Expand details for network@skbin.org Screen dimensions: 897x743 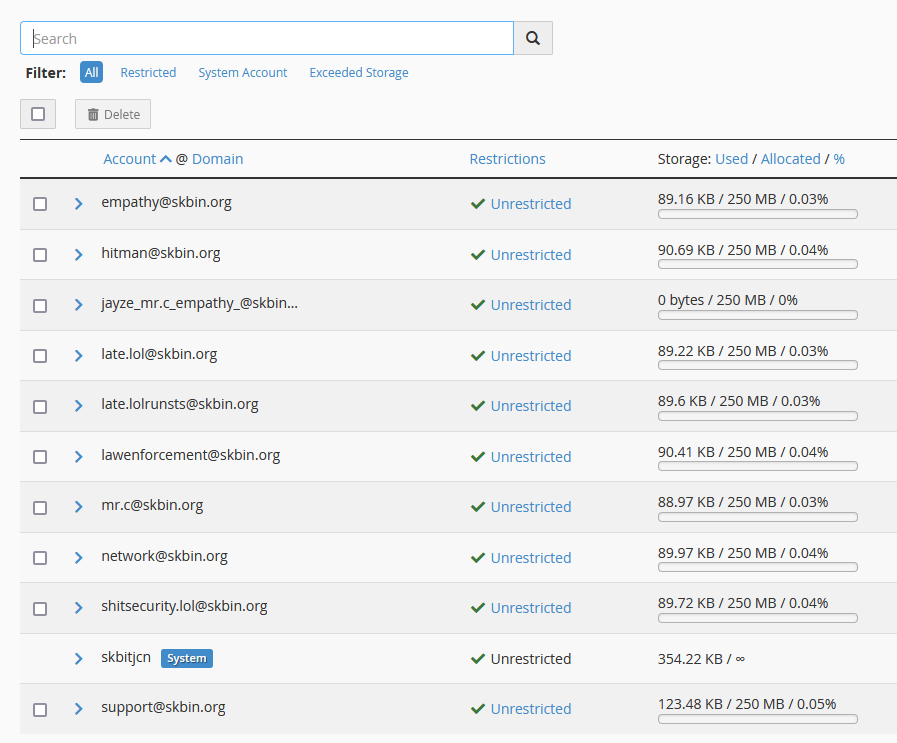[79, 558]
